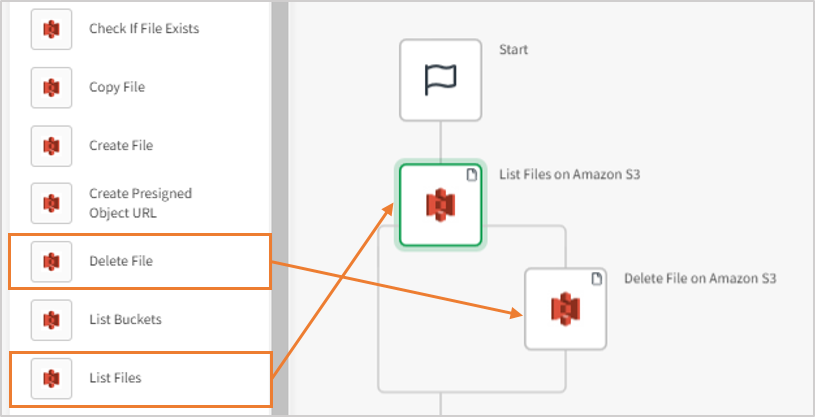Click the "Start" caption beside the flag node
Viewport: 815px width, 417px height.
(x=513, y=50)
